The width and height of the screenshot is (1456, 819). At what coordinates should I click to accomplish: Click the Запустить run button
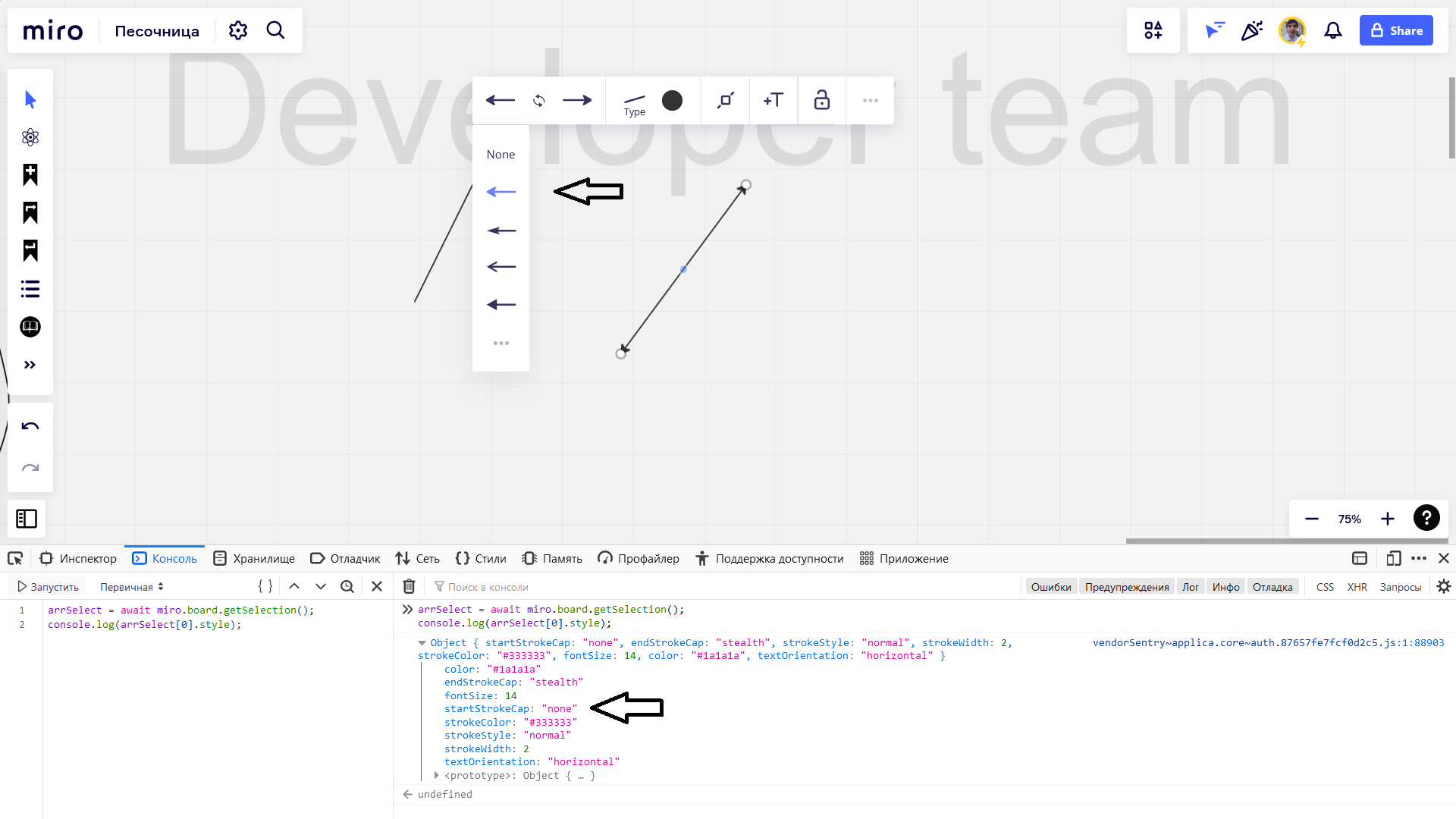(48, 587)
